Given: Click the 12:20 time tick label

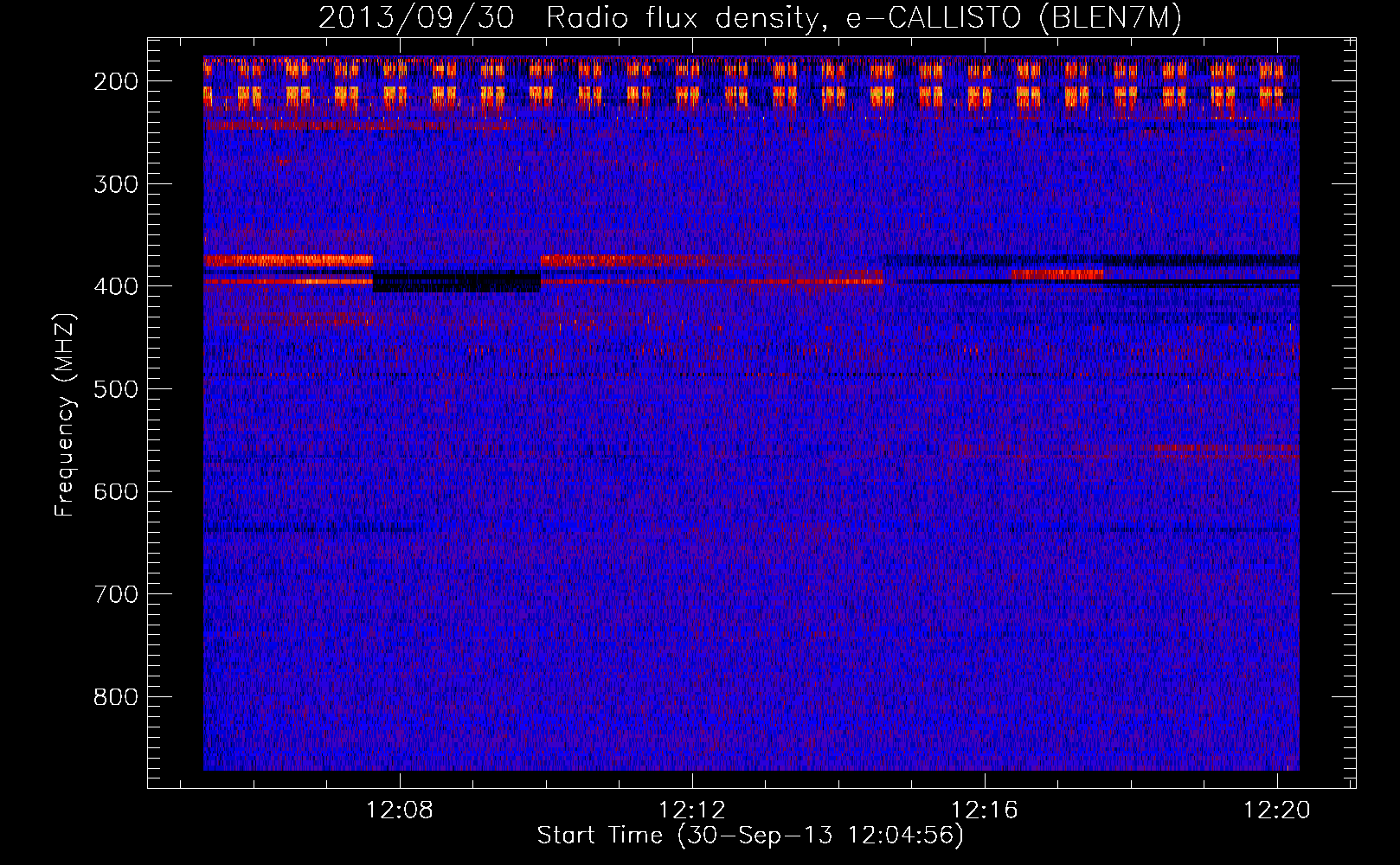Looking at the screenshot, I should click(1277, 811).
